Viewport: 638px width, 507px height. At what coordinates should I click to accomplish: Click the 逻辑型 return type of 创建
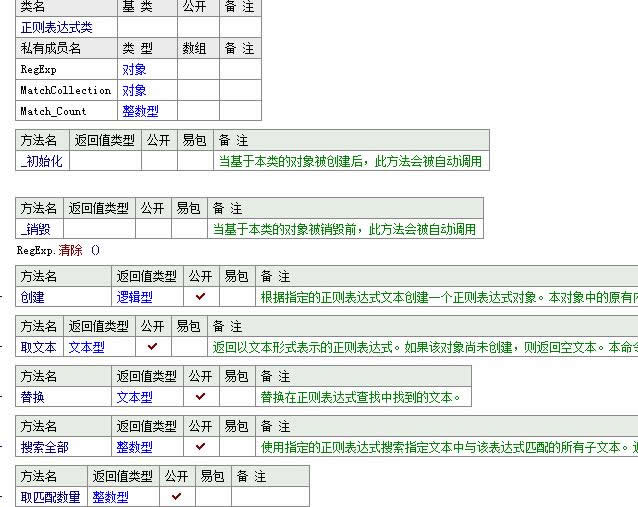(135, 297)
